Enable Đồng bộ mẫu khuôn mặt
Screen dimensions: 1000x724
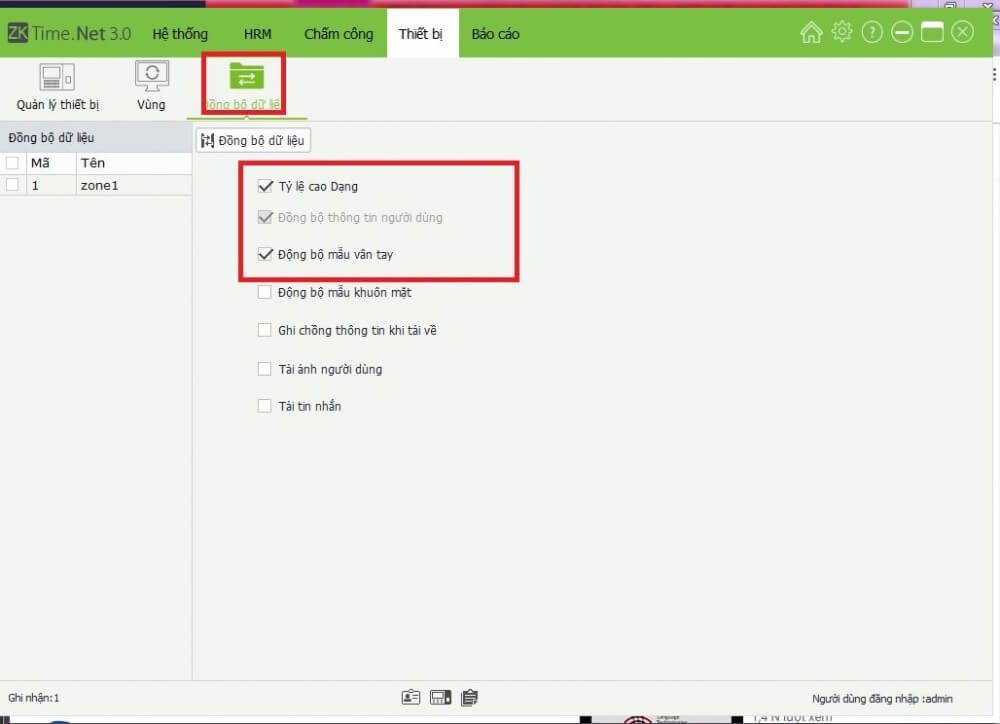coord(265,293)
